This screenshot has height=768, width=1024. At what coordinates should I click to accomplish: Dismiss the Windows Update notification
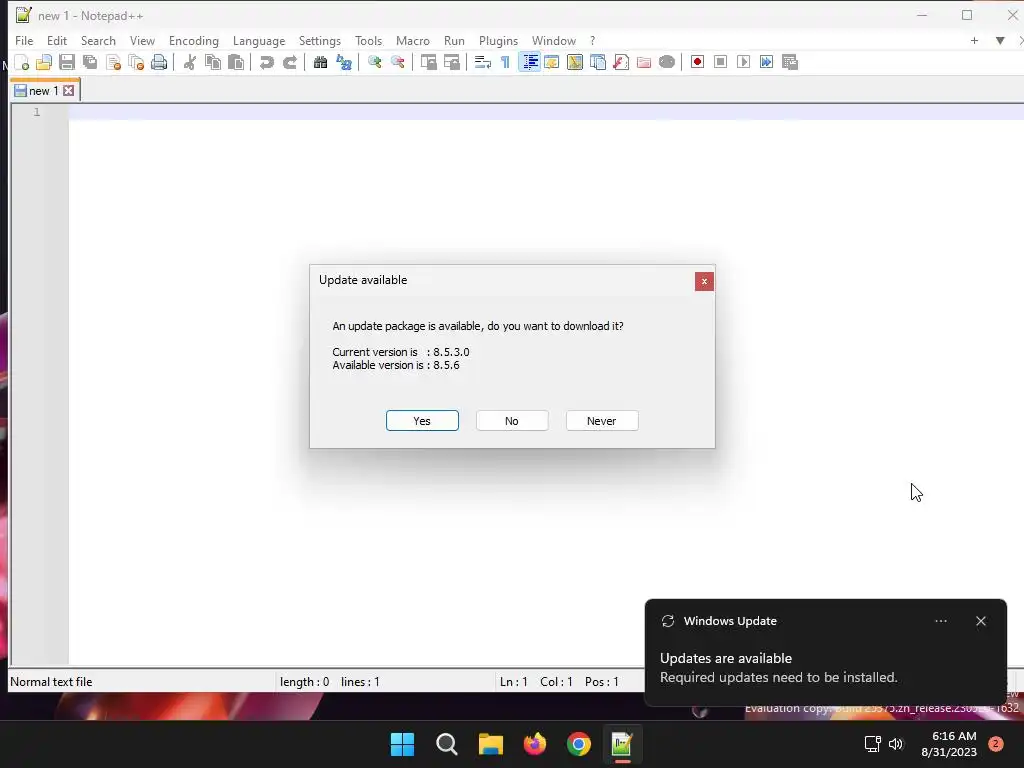981,621
